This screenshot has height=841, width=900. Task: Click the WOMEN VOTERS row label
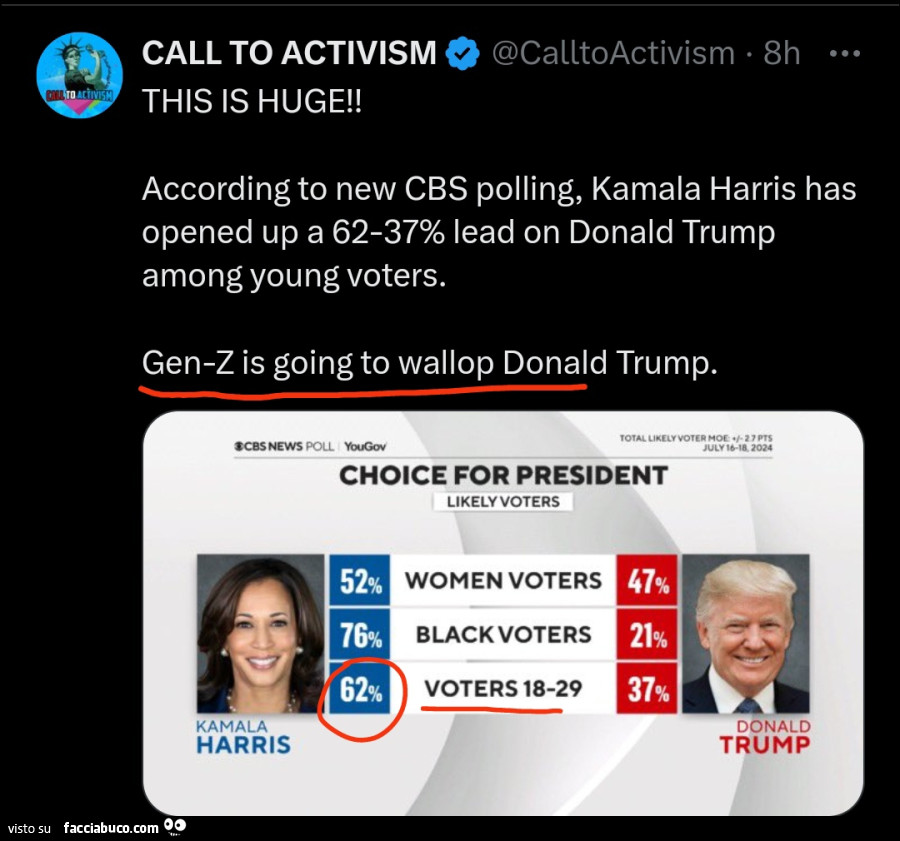pyautogui.click(x=503, y=580)
